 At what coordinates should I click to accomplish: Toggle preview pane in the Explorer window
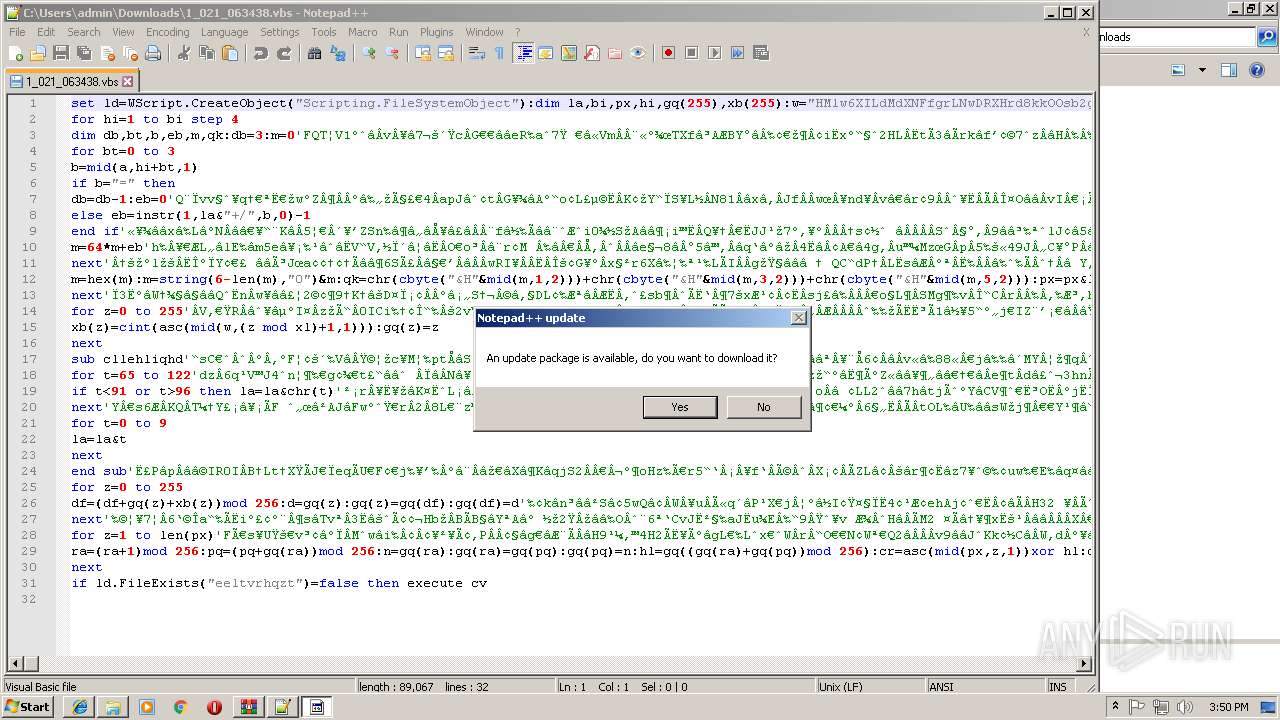[x=1229, y=70]
